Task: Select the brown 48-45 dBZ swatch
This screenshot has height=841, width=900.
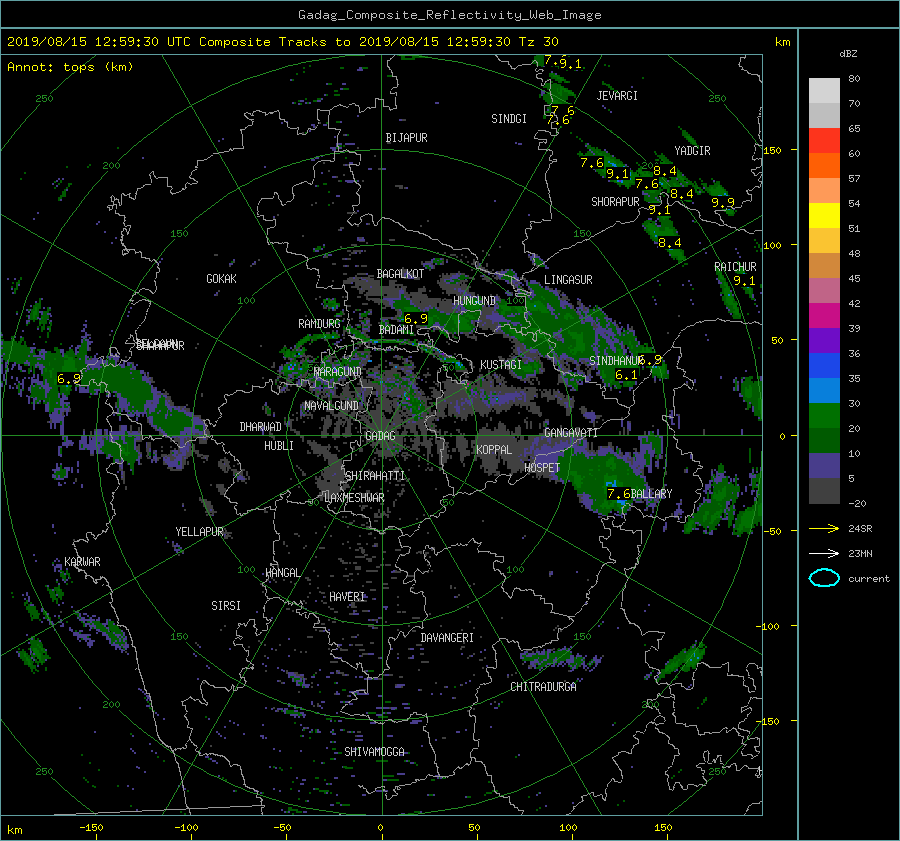Action: 824,266
